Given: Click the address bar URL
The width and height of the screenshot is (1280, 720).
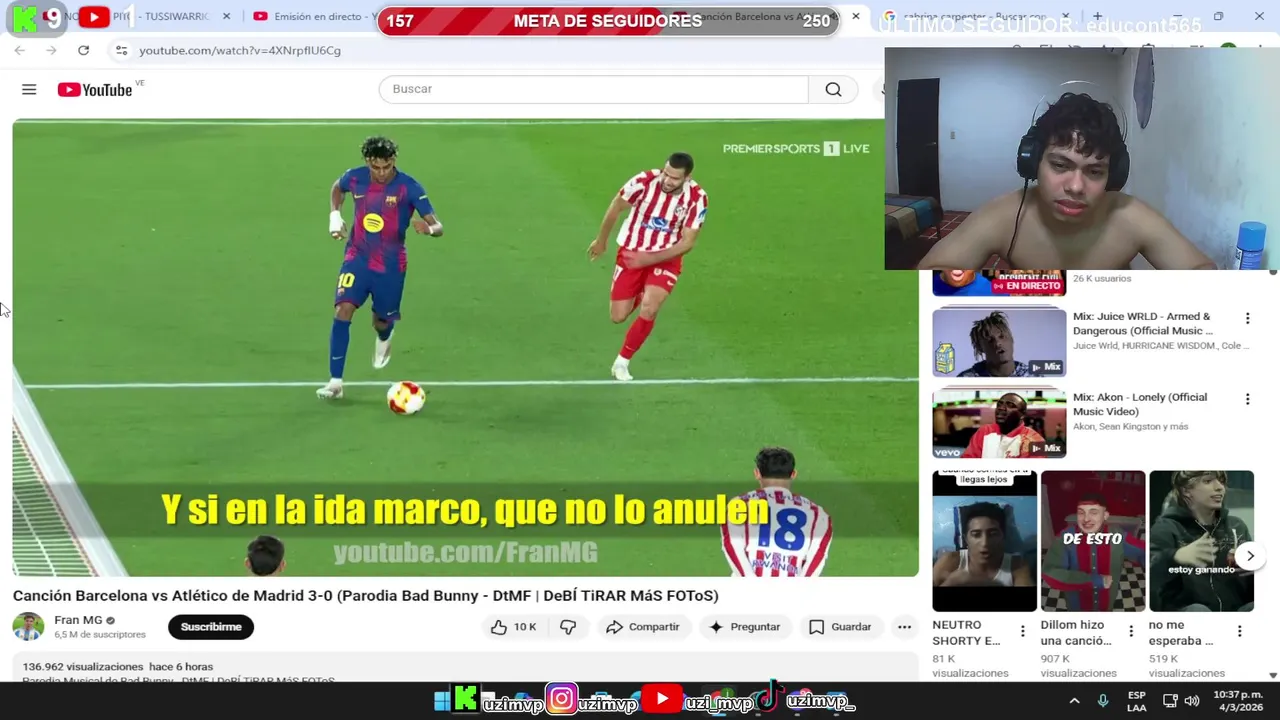Looking at the screenshot, I should 240,50.
